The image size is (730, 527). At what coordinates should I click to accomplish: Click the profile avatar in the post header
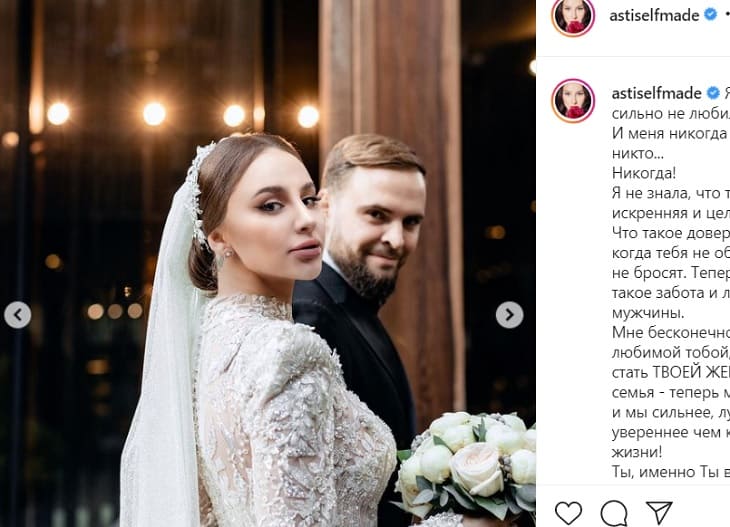tap(573, 15)
